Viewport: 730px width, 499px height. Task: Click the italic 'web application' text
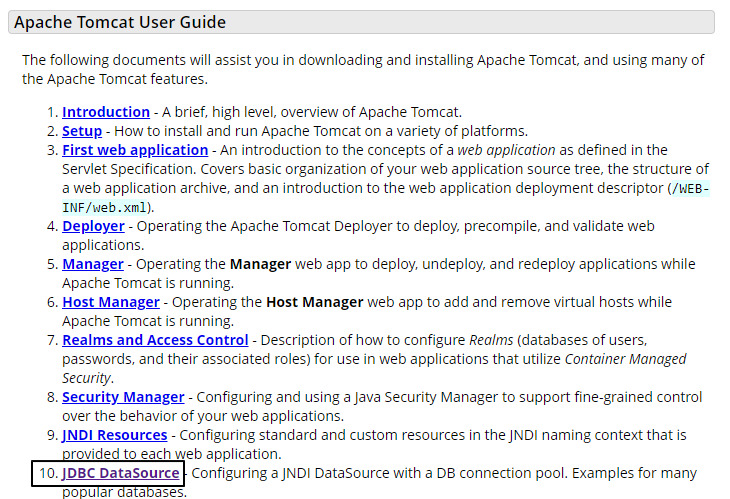click(506, 150)
